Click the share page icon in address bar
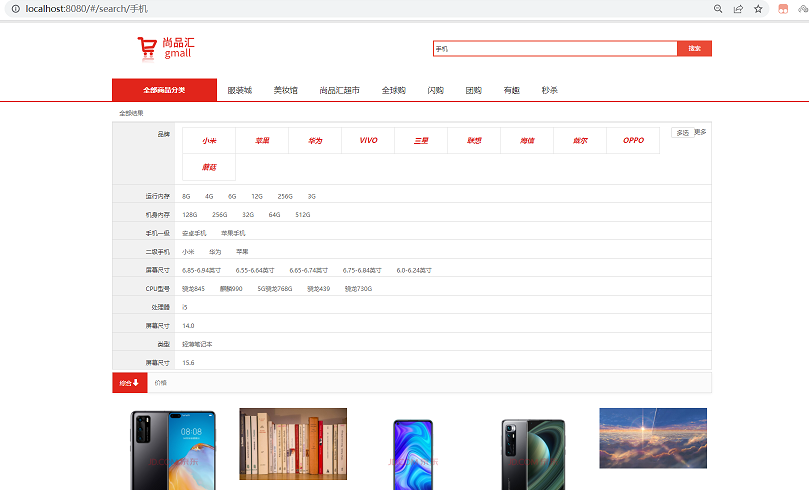809x490 pixels. click(x=738, y=9)
